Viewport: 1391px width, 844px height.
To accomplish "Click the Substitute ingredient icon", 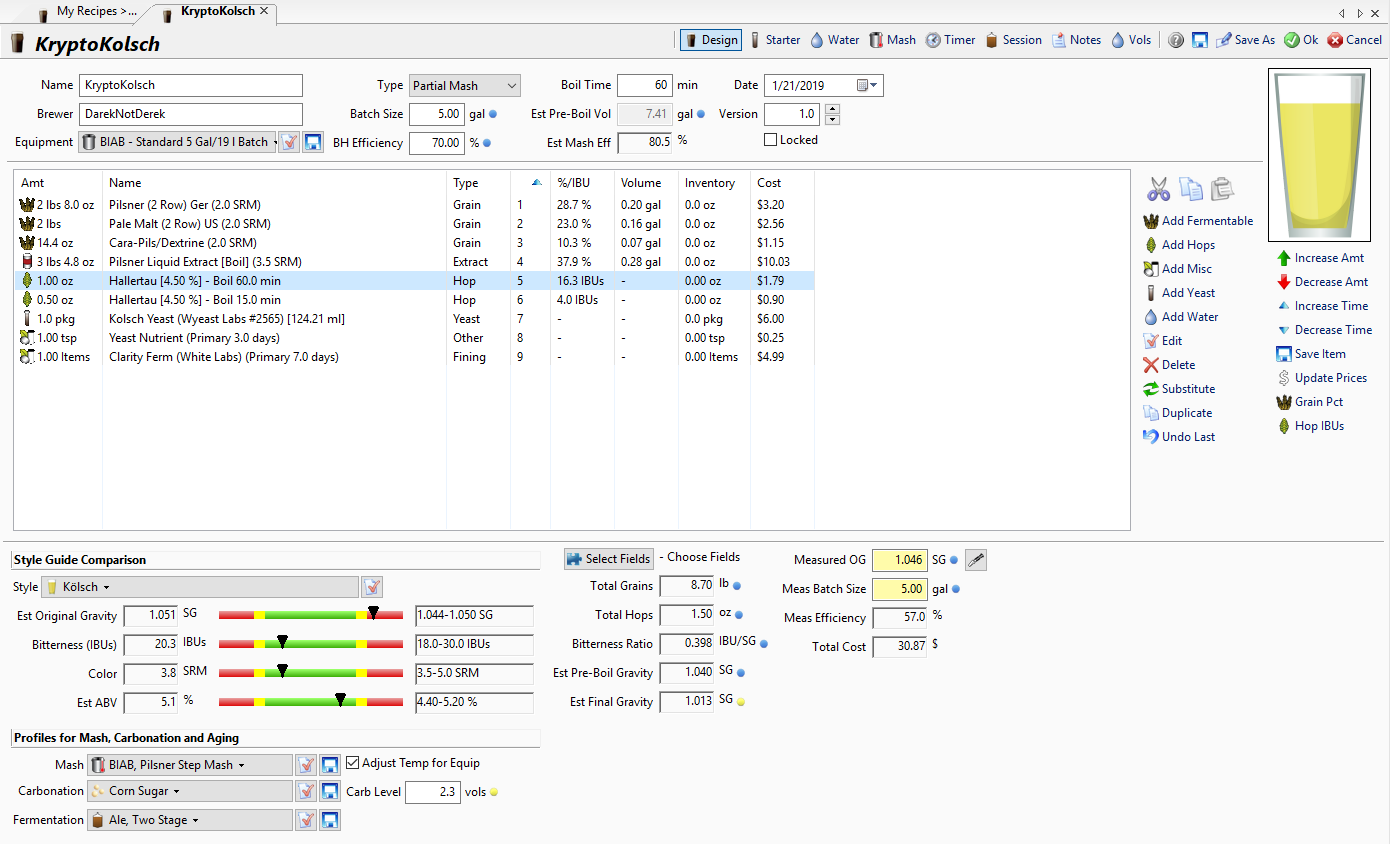I will click(x=1152, y=389).
